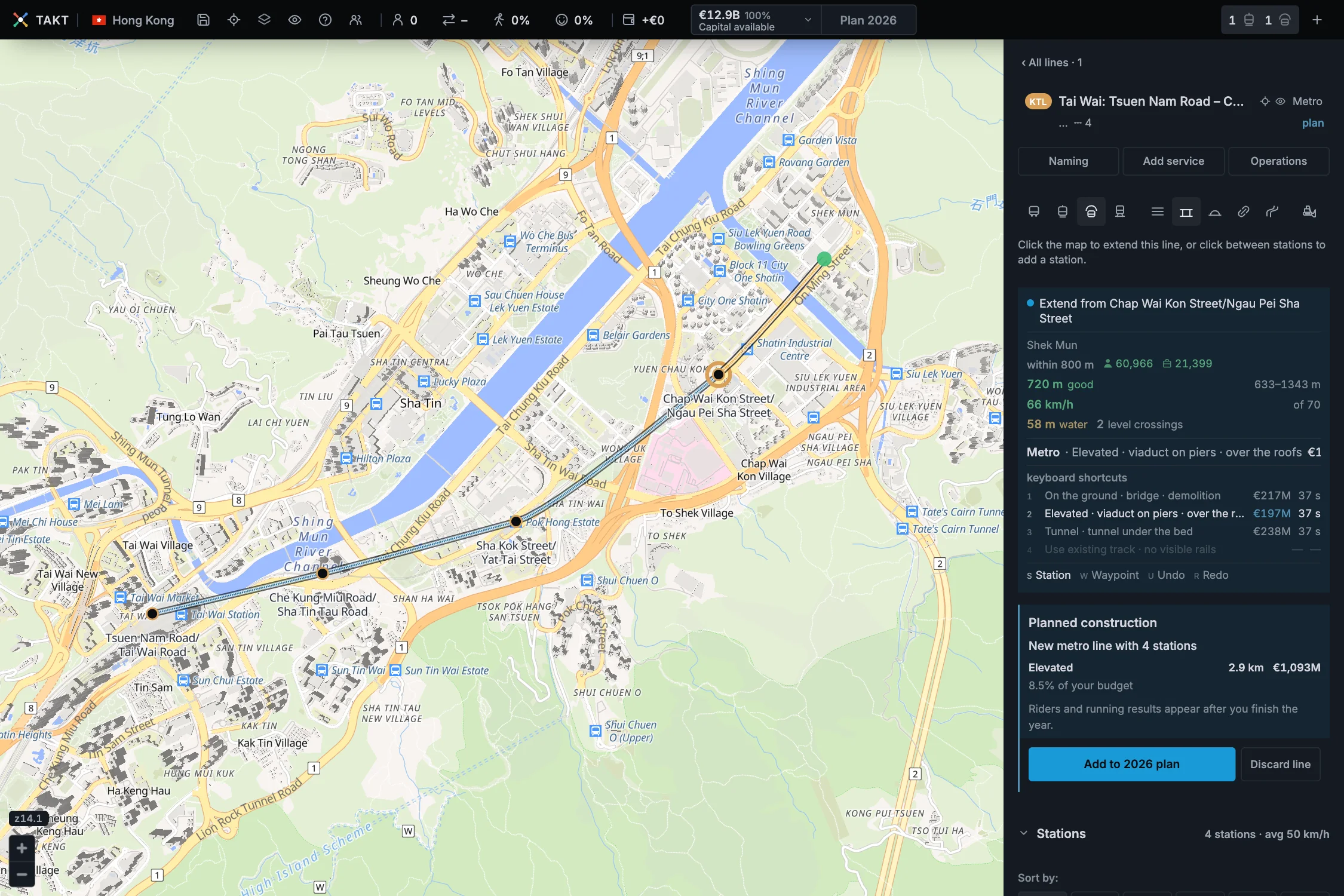This screenshot has height=896, width=1344.
Task: Click the bulldozer demolition icon
Action: pos(1309,211)
